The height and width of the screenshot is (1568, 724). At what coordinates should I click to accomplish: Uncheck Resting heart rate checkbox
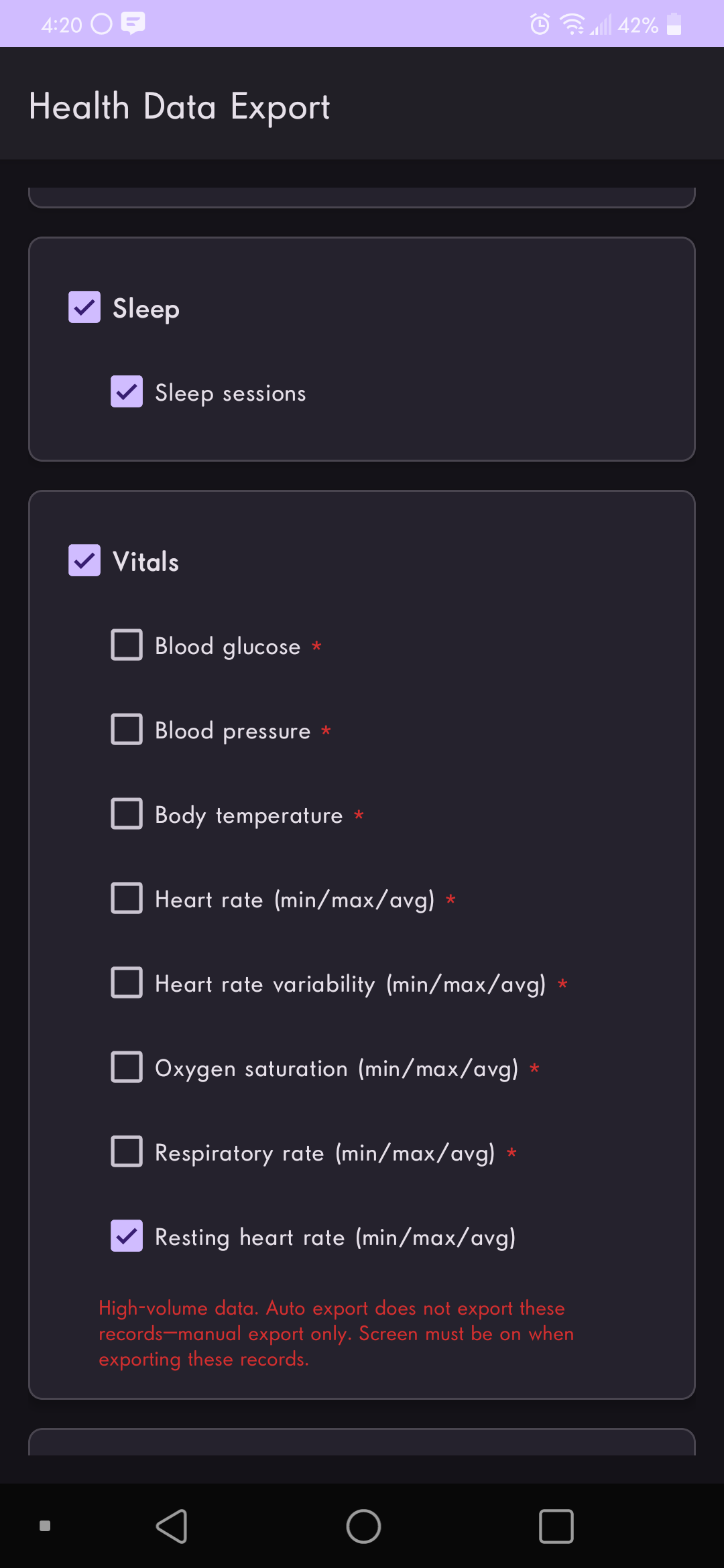[x=127, y=1236]
